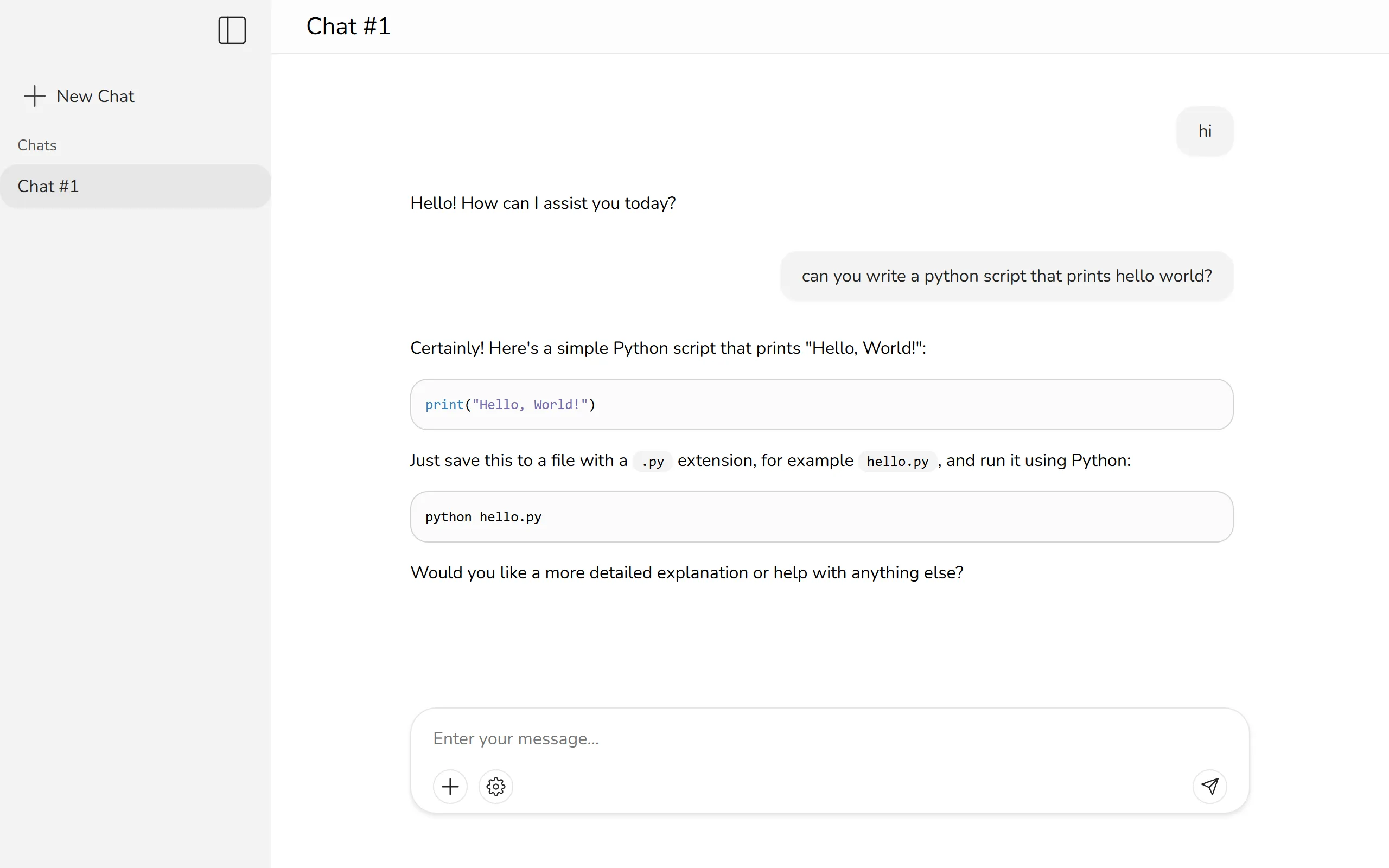This screenshot has width=1389, height=868.
Task: Click the paper plane send icon
Action: (x=1209, y=786)
